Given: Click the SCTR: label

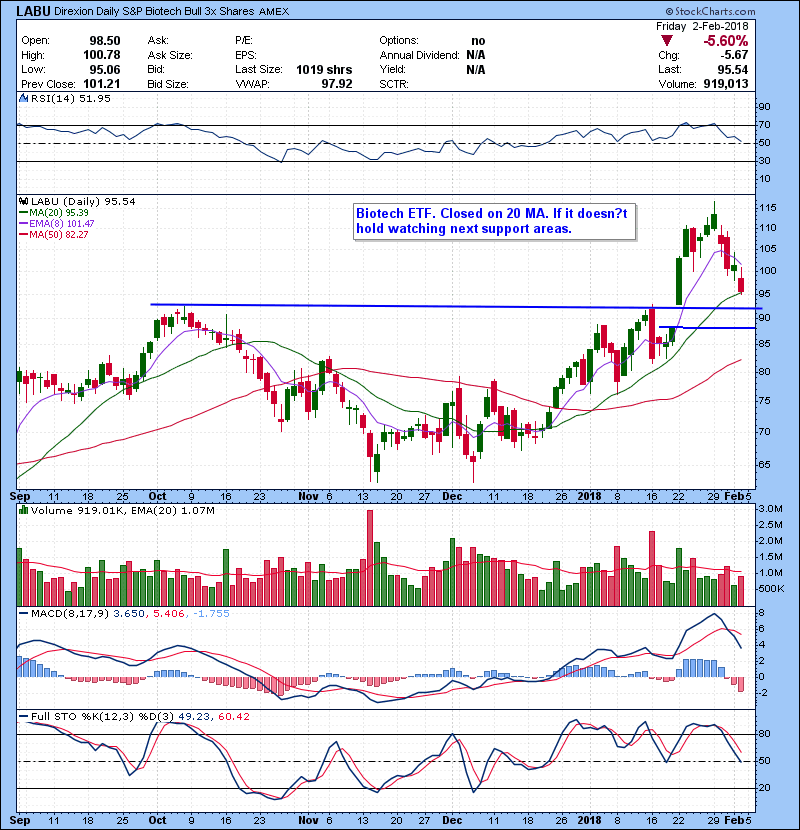Looking at the screenshot, I should (394, 84).
